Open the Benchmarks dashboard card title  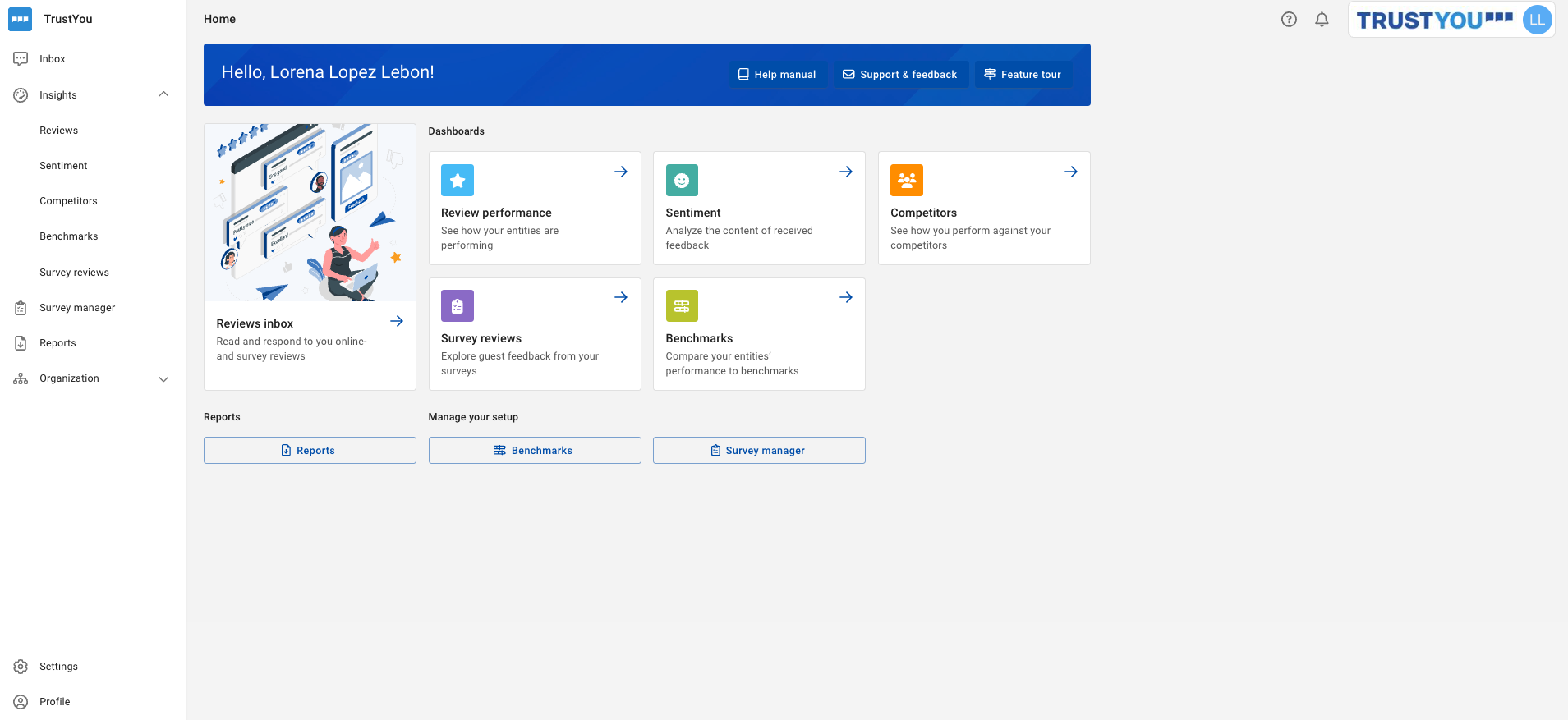[x=699, y=338]
